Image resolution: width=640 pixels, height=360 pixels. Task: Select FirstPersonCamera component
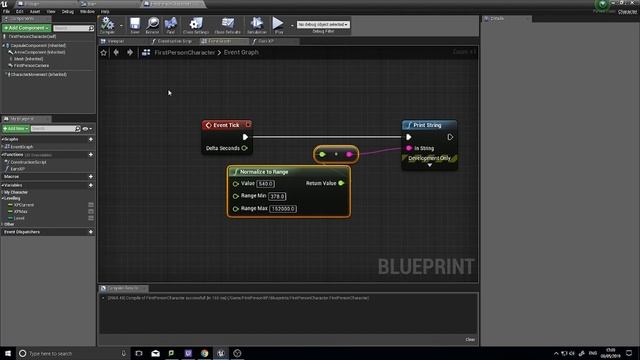point(31,65)
